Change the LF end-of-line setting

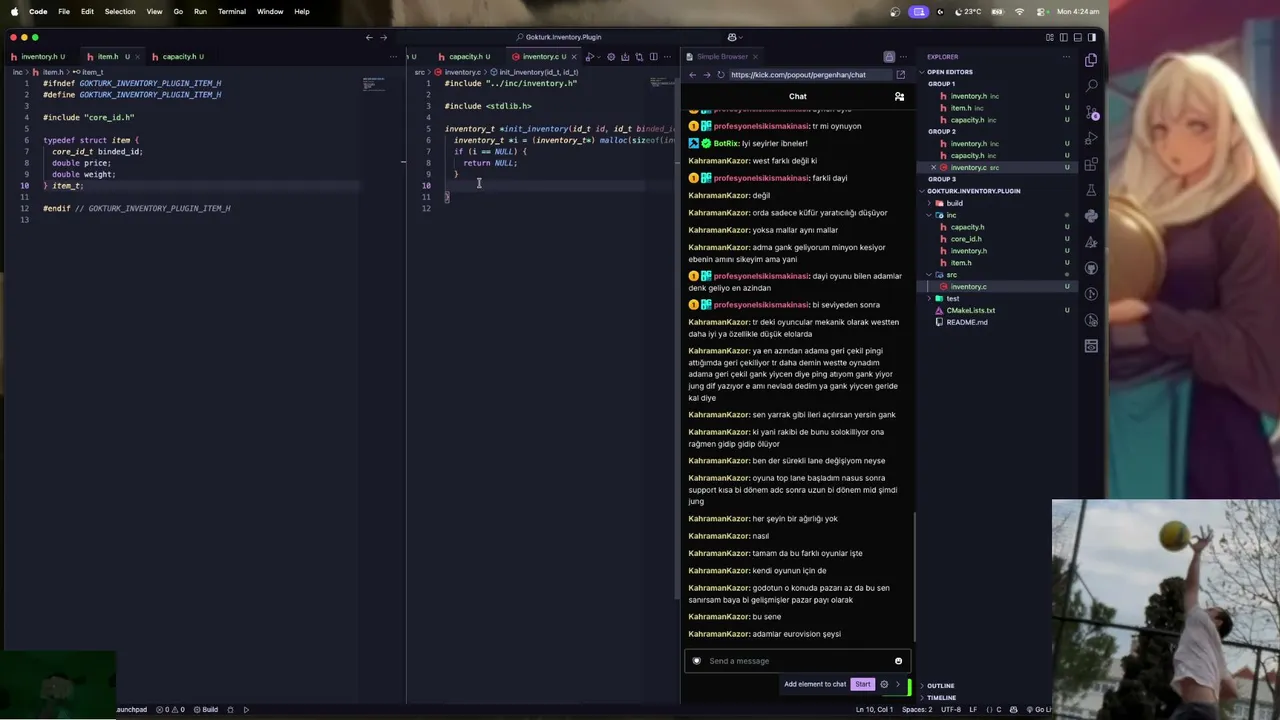tap(973, 709)
